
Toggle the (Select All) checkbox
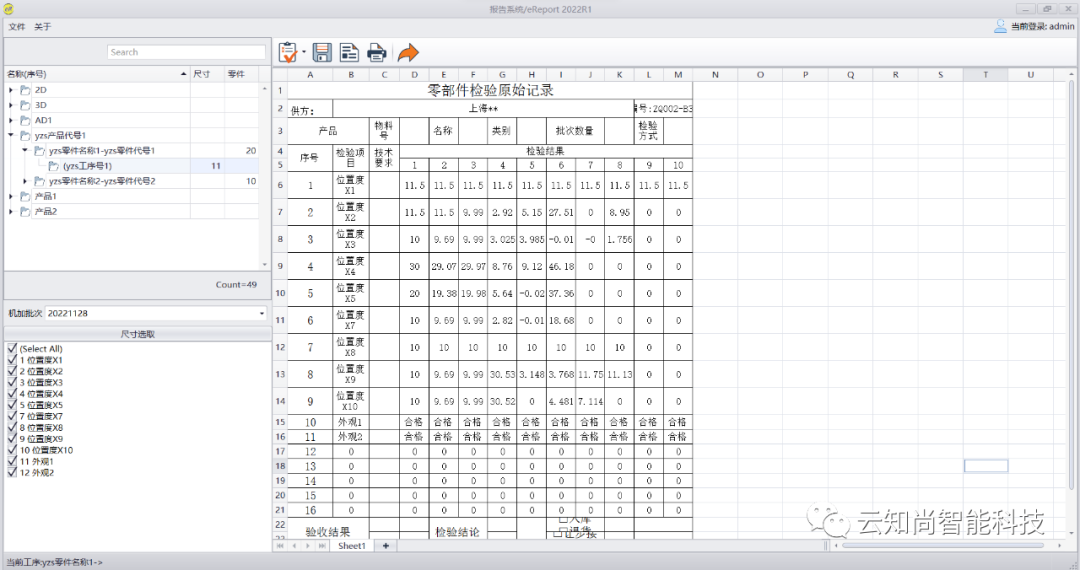point(12,349)
